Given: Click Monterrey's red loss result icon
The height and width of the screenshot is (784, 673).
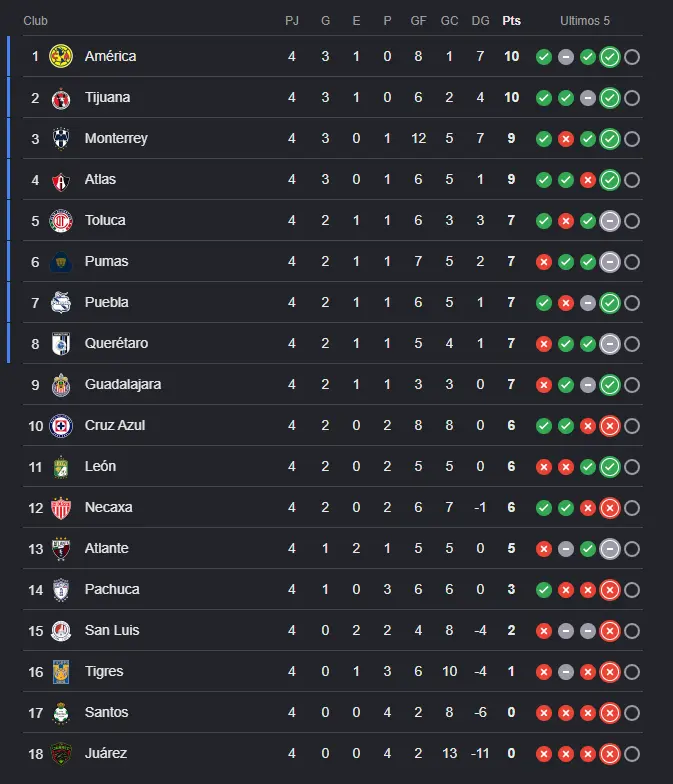Looking at the screenshot, I should click(566, 139).
